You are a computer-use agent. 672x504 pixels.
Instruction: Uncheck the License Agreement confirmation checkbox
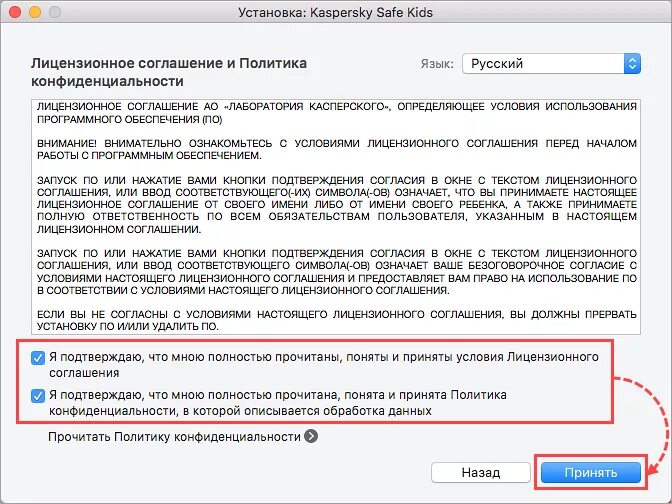tap(38, 357)
